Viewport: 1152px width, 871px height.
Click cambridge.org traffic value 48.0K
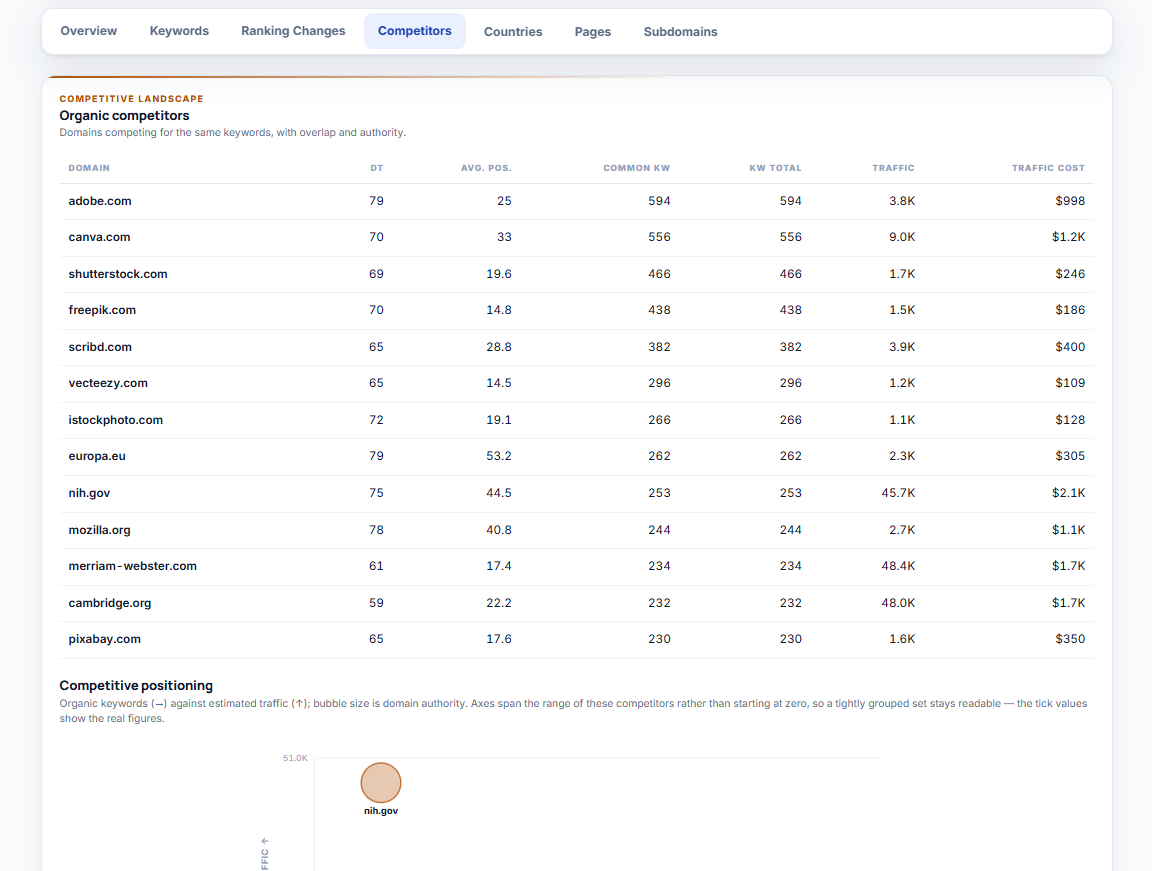click(x=898, y=603)
